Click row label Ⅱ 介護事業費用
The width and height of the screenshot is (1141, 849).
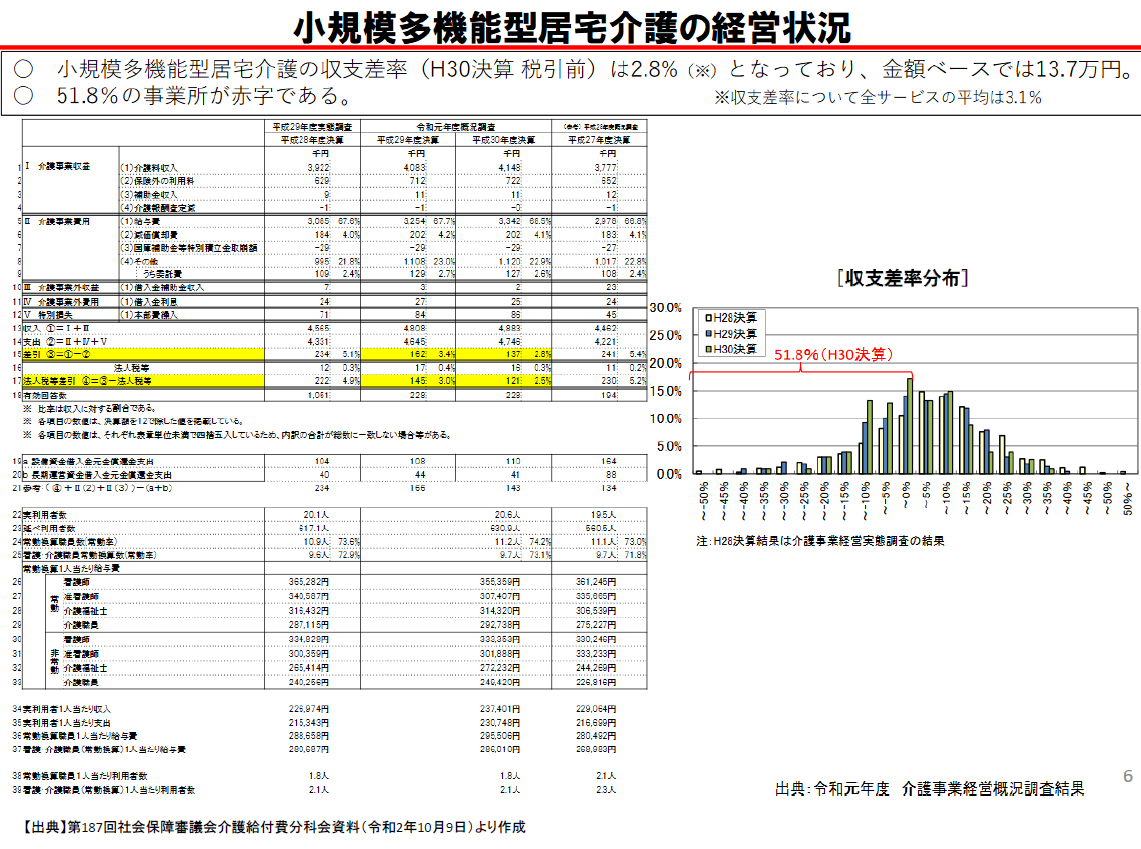click(57, 221)
